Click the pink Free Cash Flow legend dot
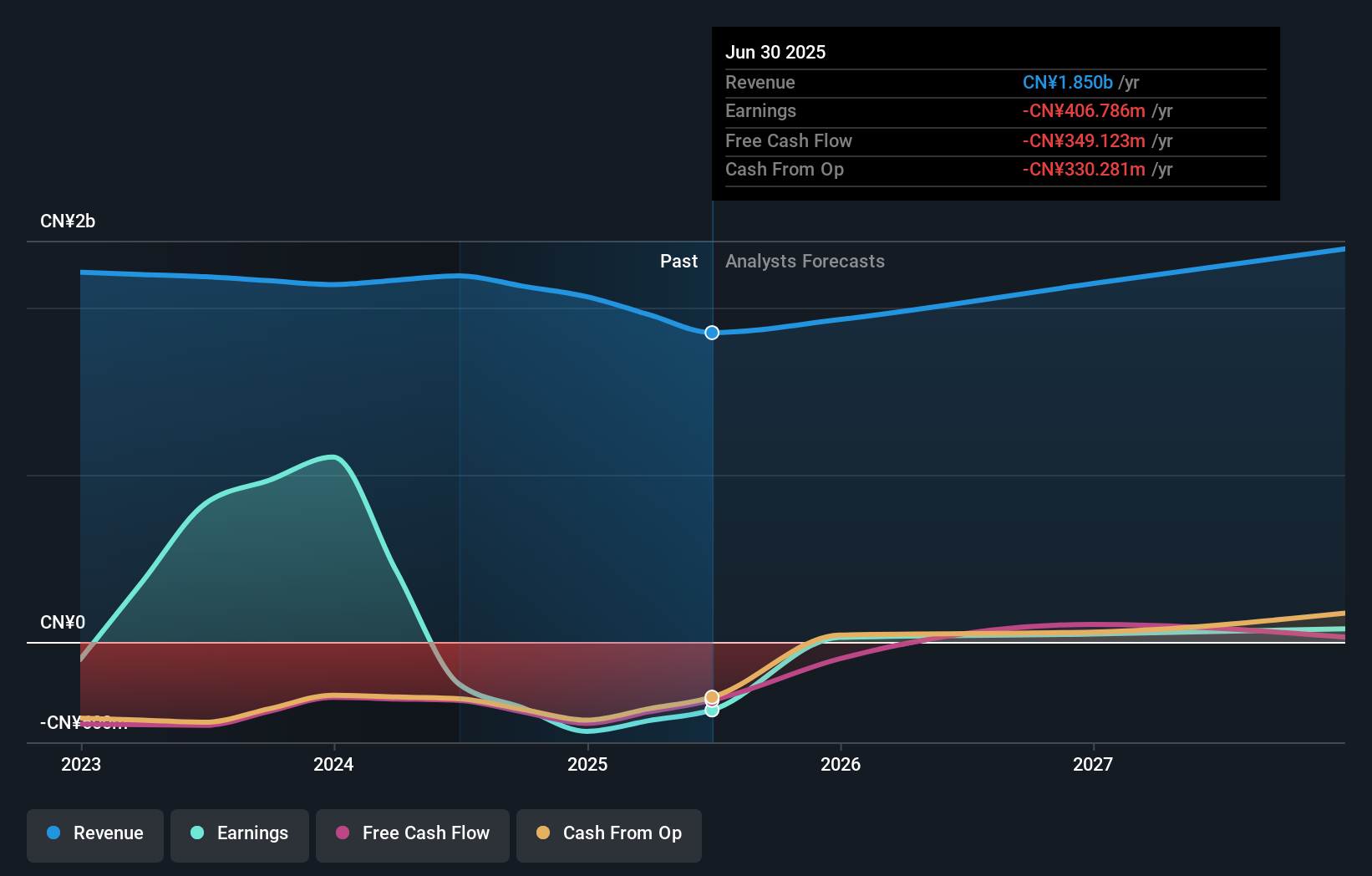Image resolution: width=1372 pixels, height=876 pixels. 342,833
